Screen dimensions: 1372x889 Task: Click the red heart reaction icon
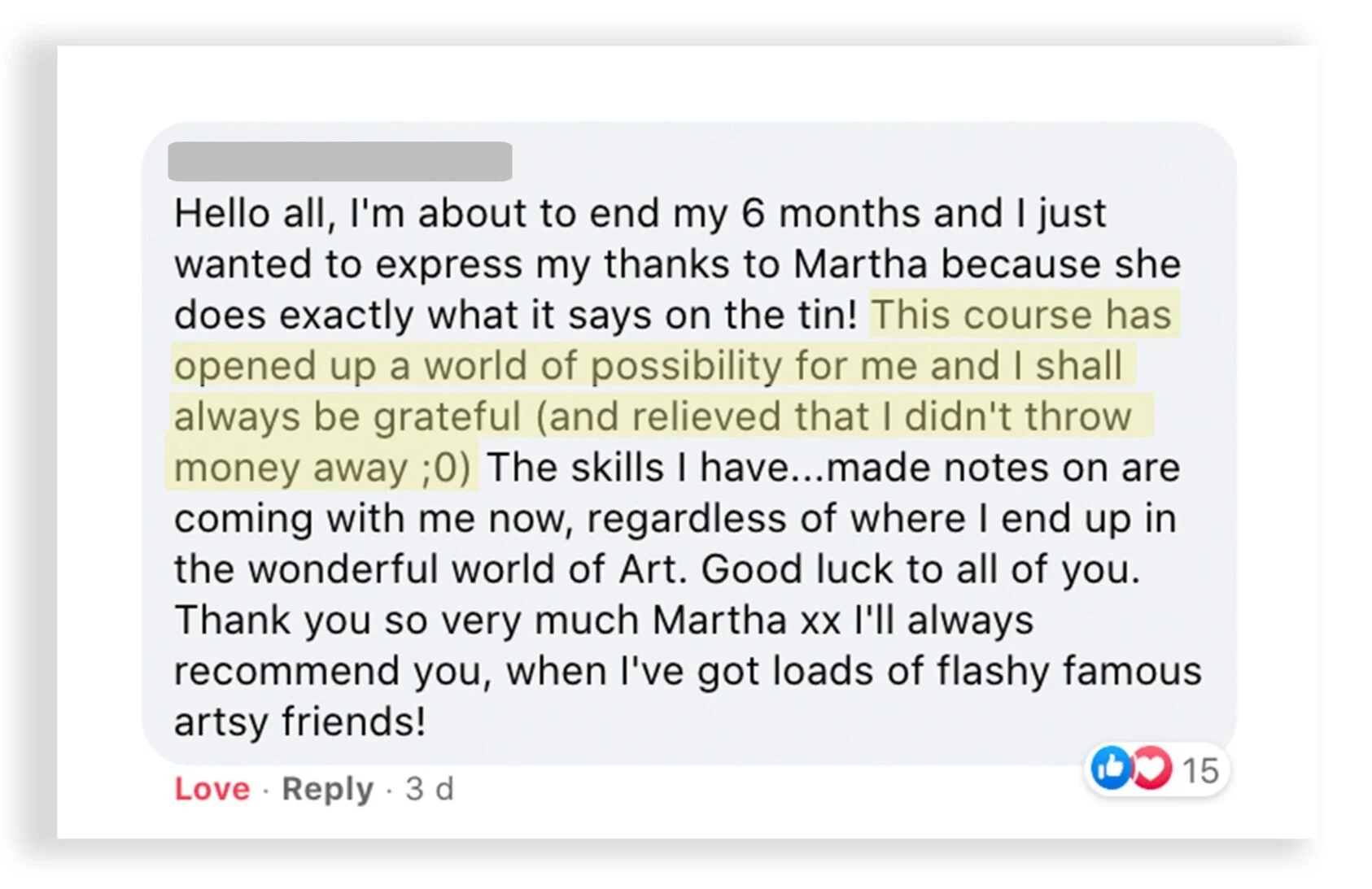pyautogui.click(x=1151, y=769)
